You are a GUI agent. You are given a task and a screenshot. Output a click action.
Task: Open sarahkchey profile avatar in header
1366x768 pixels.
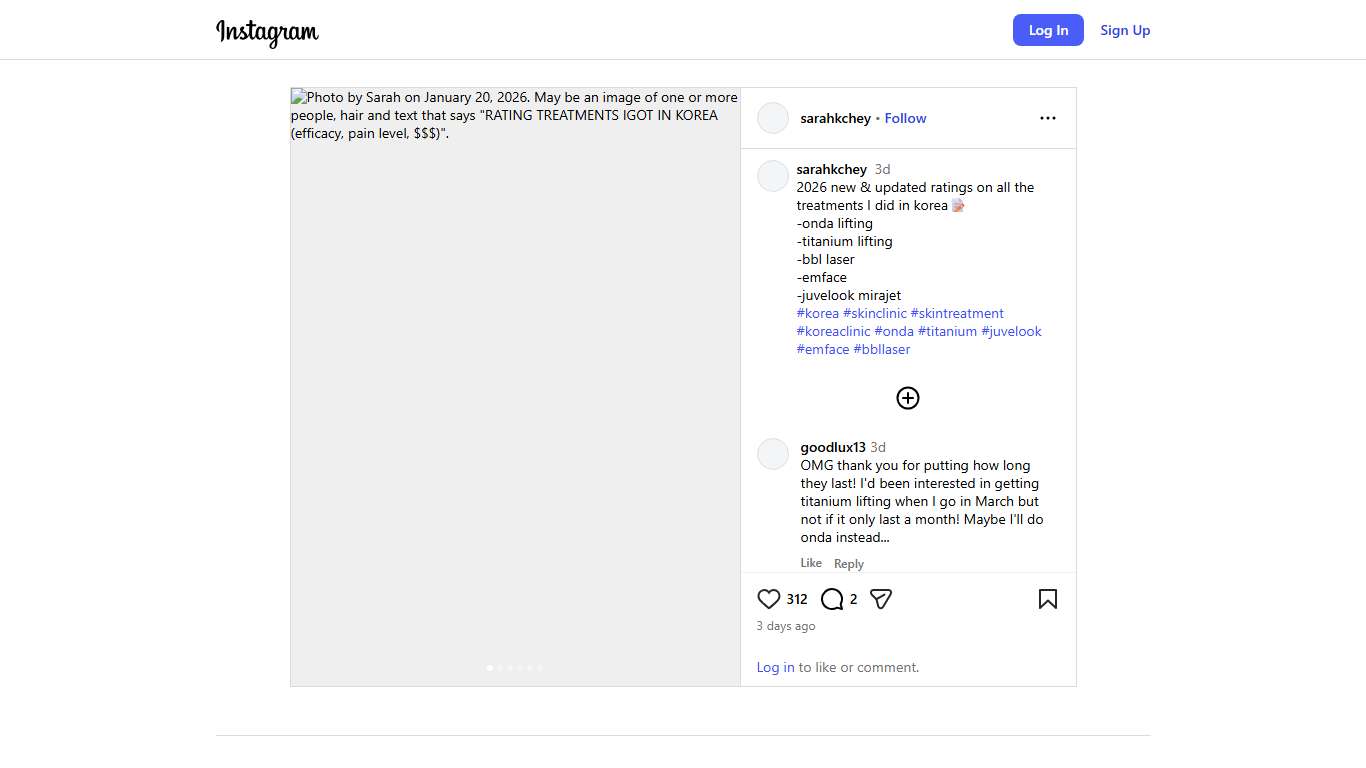(x=773, y=118)
